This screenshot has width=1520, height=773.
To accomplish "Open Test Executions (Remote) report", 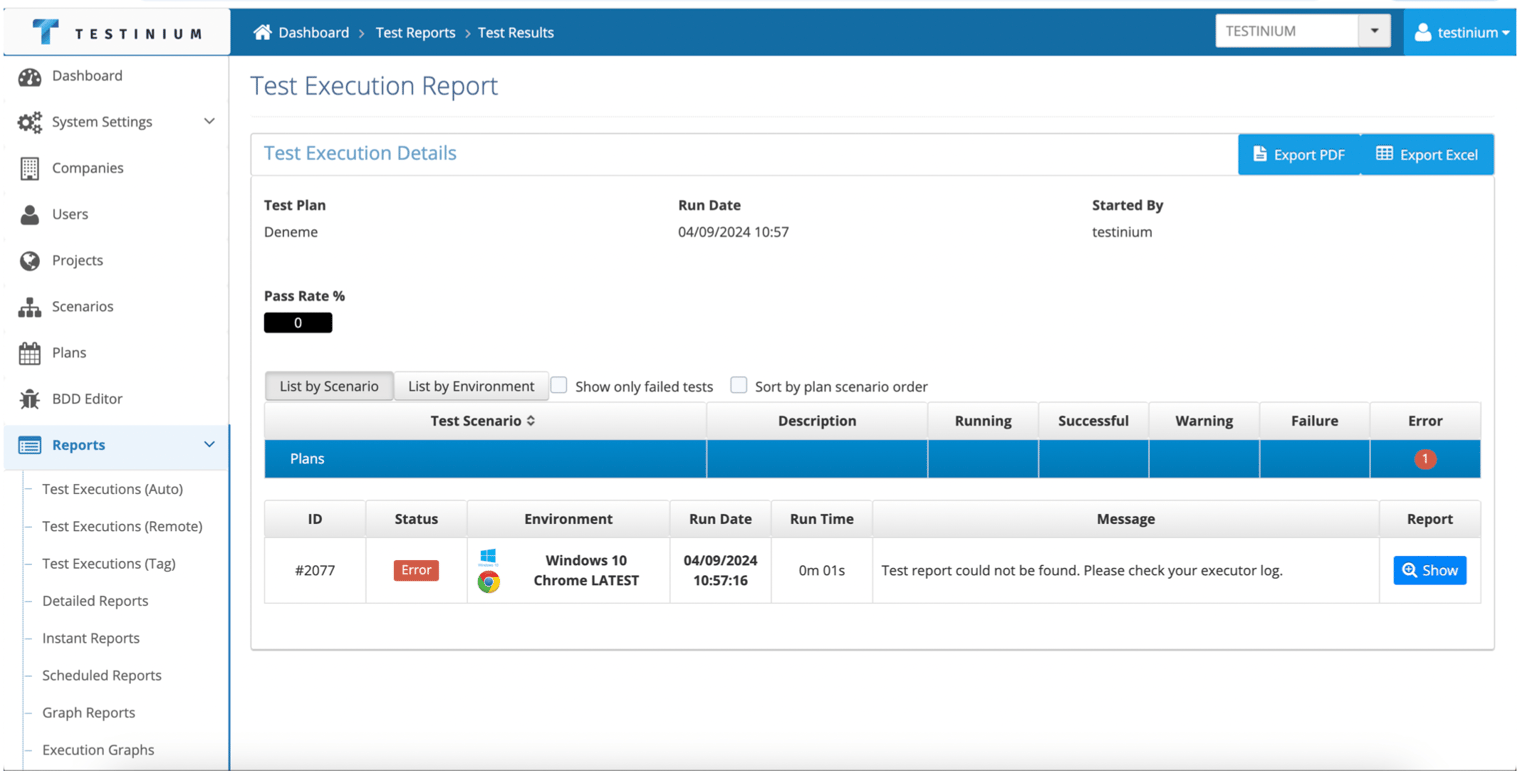I will [x=122, y=526].
